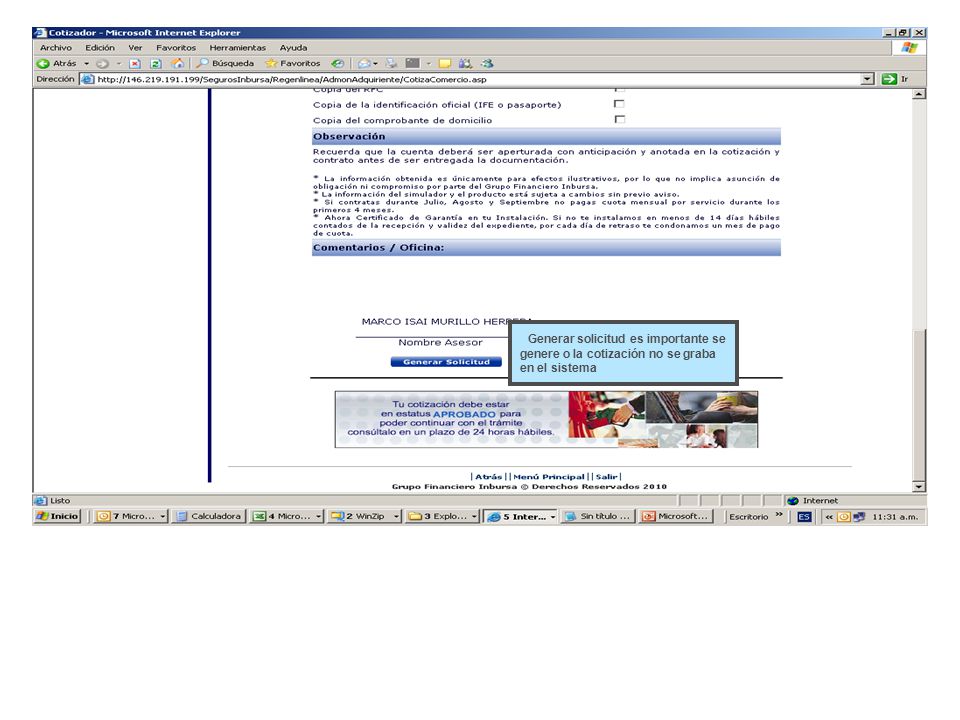Click the scroll down arrow of the page

(x=918, y=487)
